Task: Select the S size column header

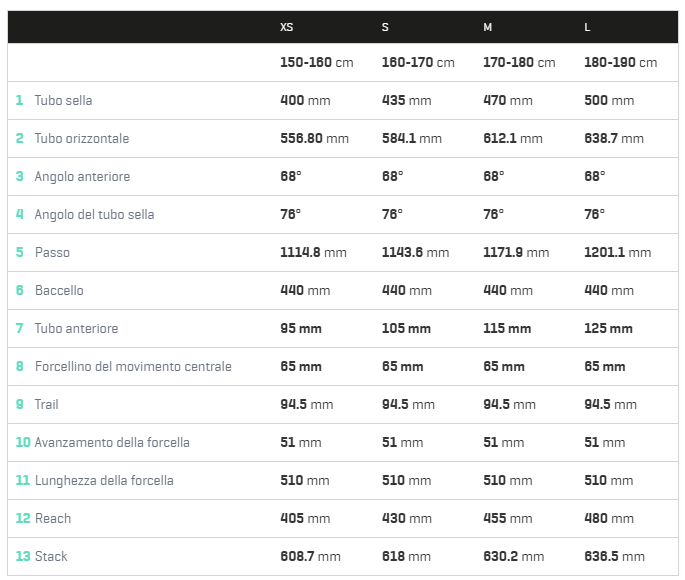Action: [385, 27]
